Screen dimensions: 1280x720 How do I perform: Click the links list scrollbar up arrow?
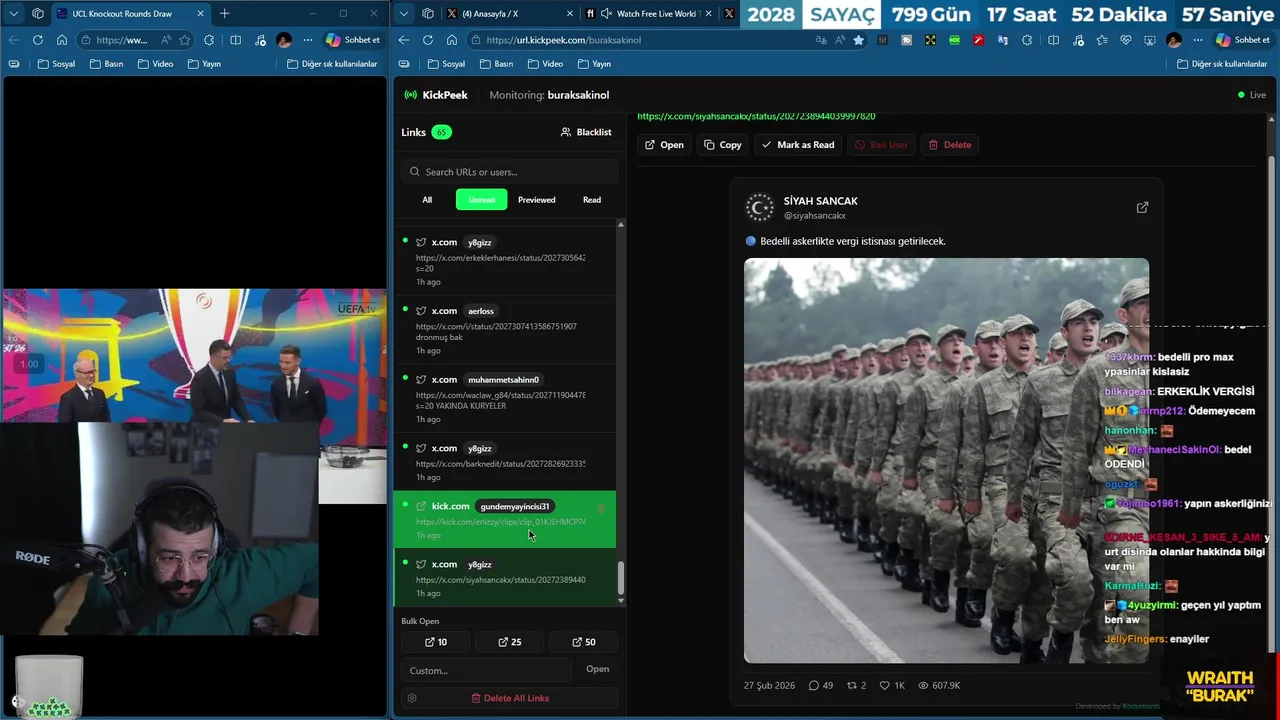tap(621, 224)
